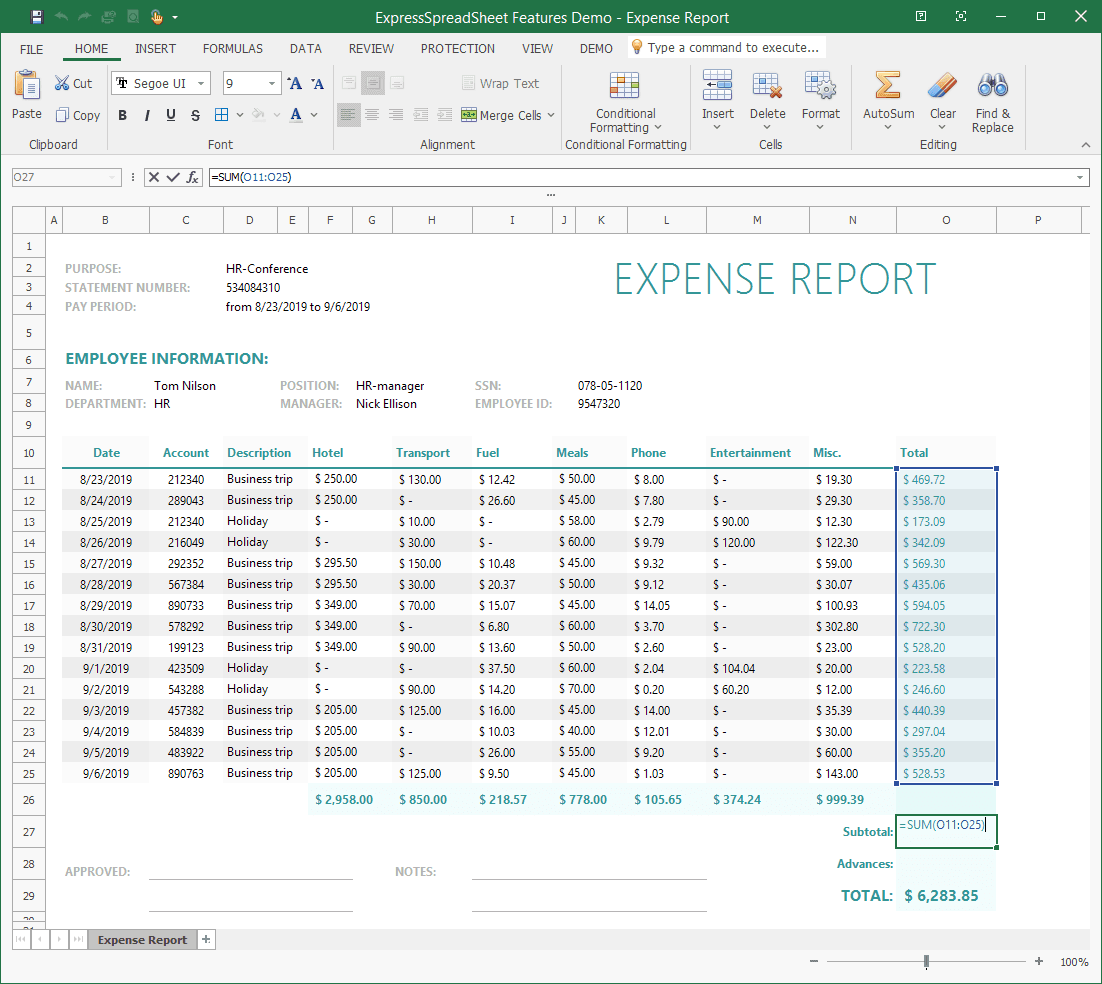Click the touch mode hand icon
1102x984 pixels.
[x=157, y=17]
